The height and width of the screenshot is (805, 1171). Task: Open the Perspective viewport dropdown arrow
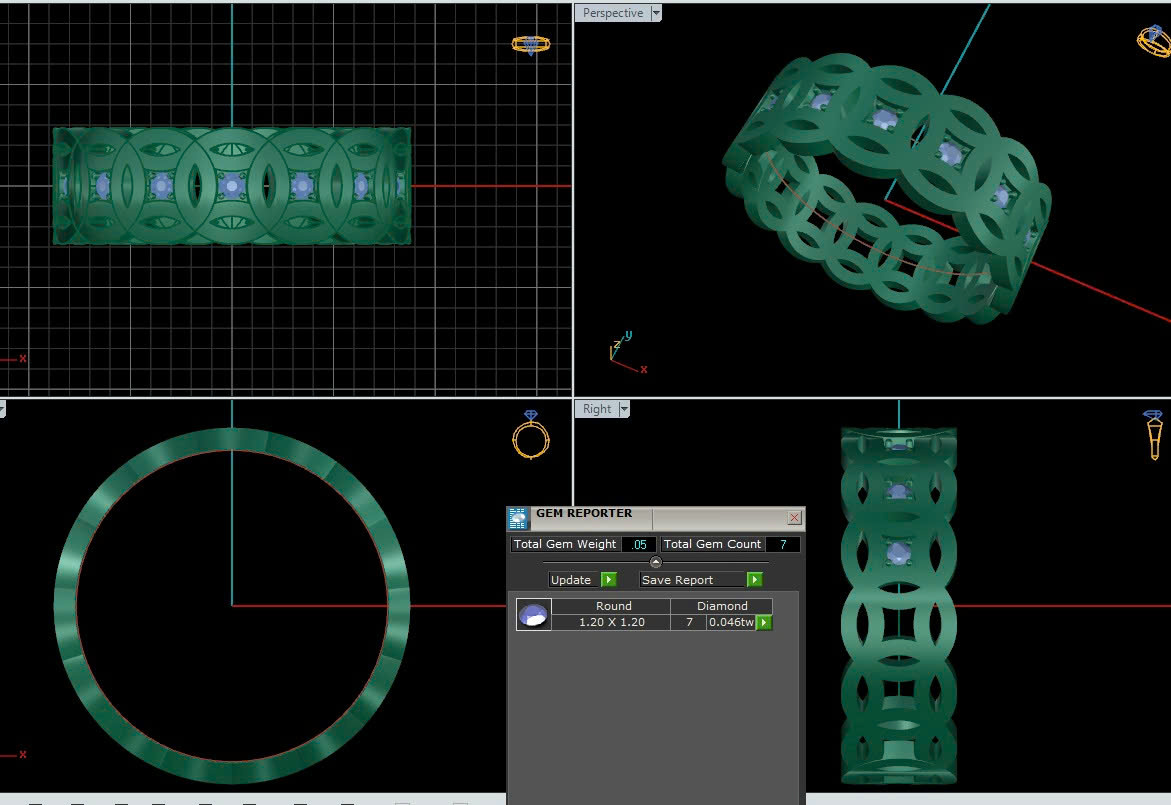pos(656,13)
